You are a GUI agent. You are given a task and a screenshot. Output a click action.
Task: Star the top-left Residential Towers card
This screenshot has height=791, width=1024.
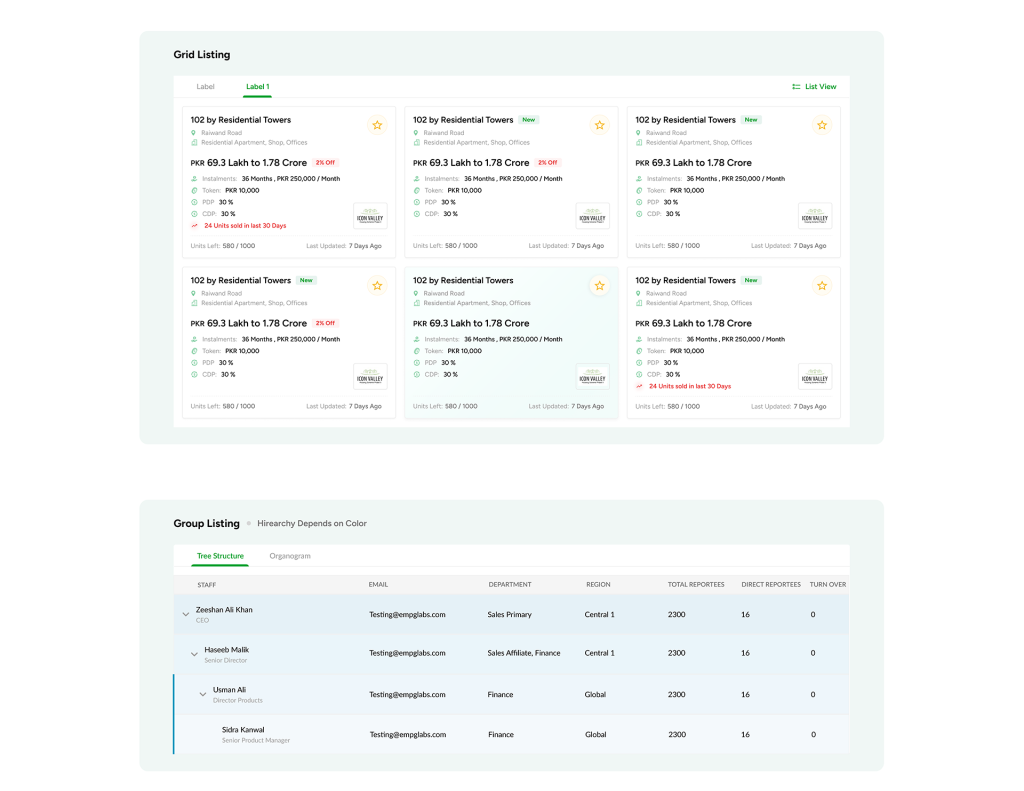tap(377, 125)
